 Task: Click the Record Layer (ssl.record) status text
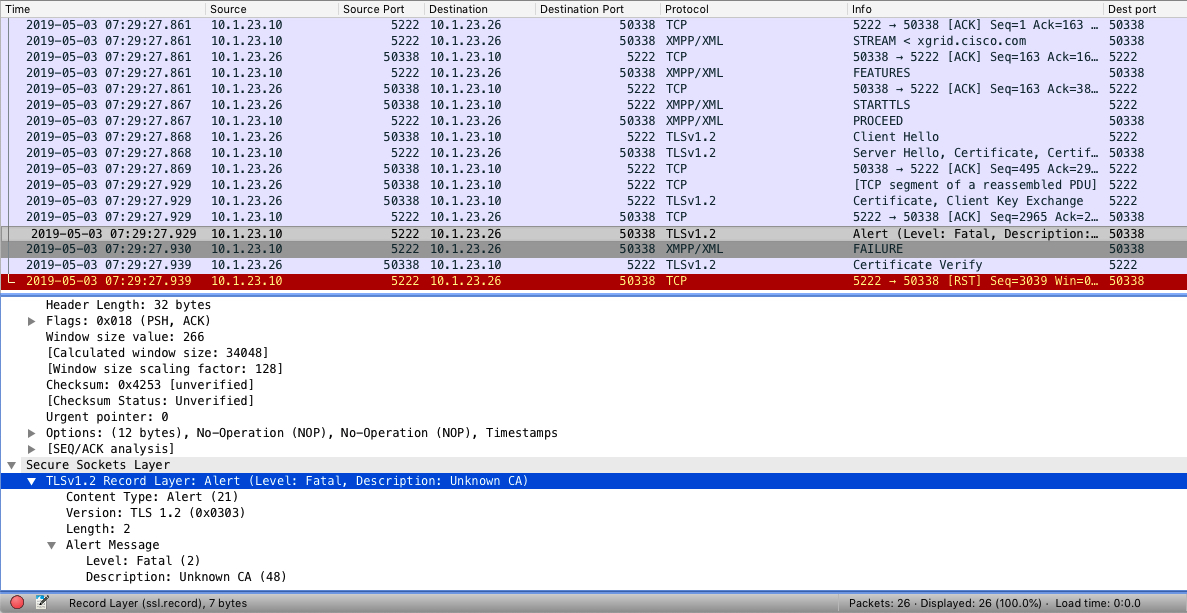[157, 603]
